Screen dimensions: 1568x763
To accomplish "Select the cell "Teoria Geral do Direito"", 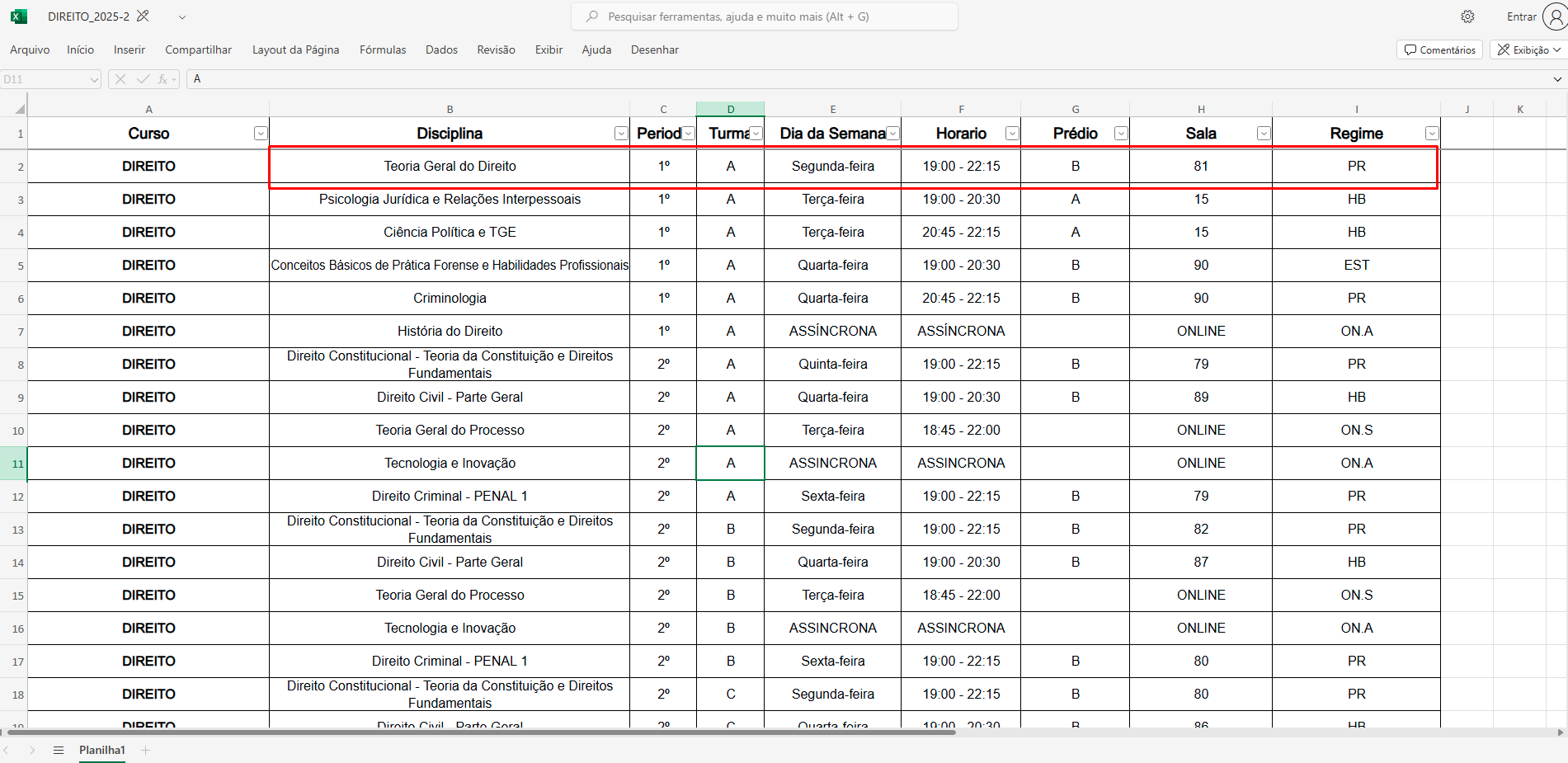I will coord(450,167).
